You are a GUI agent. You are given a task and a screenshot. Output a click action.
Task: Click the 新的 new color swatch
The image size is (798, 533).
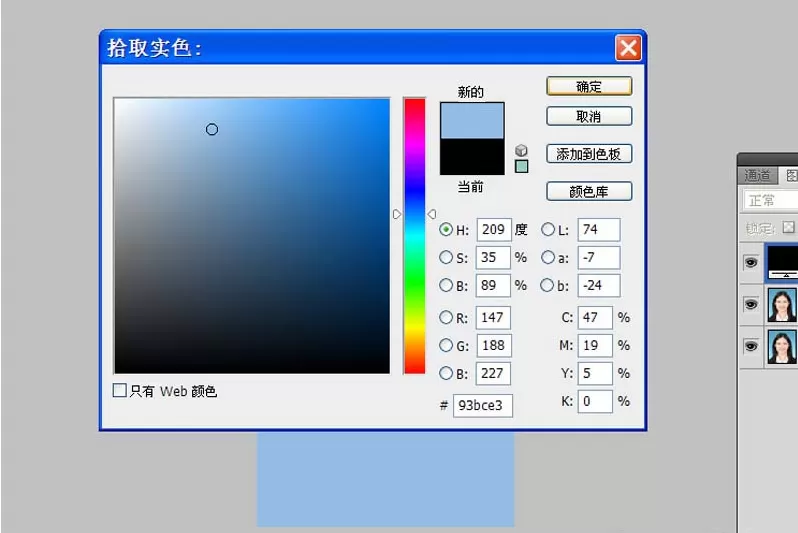(472, 121)
